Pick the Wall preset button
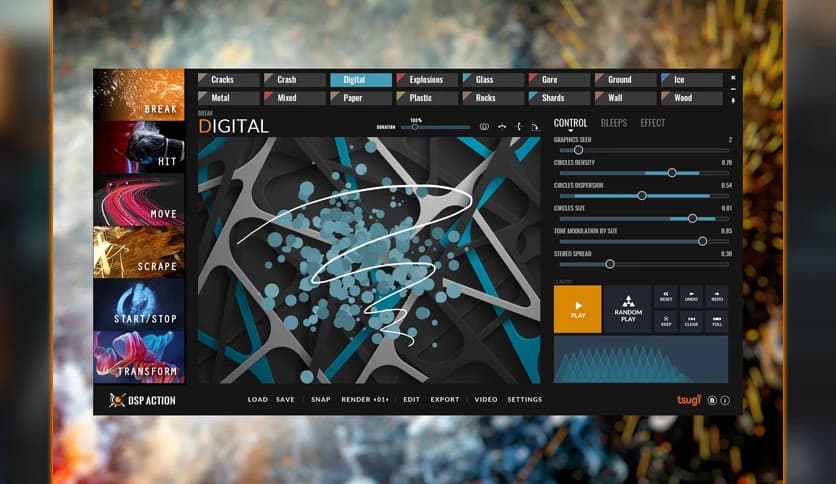836x484 pixels. pyautogui.click(x=625, y=98)
